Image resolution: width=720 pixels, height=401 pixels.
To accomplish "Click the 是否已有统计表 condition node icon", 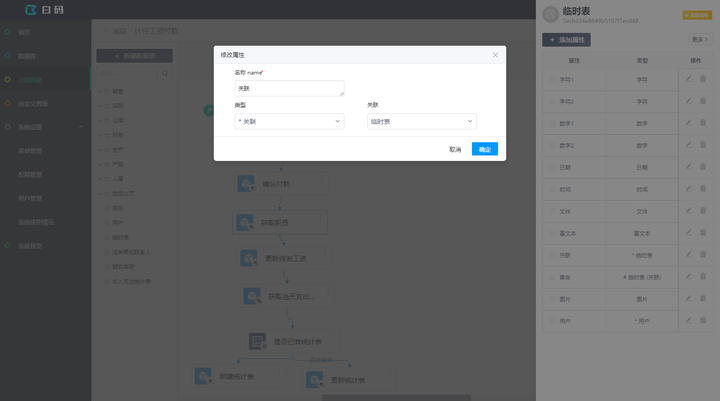I will click(258, 342).
